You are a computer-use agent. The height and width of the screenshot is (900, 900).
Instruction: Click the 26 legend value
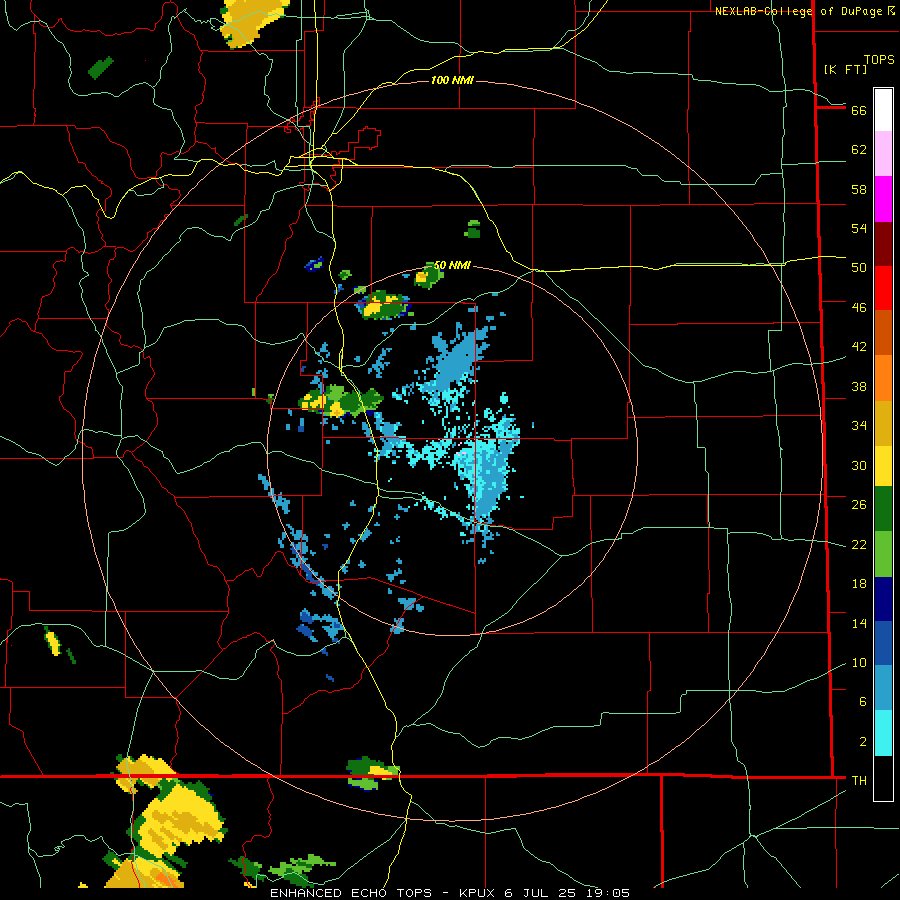coord(859,505)
